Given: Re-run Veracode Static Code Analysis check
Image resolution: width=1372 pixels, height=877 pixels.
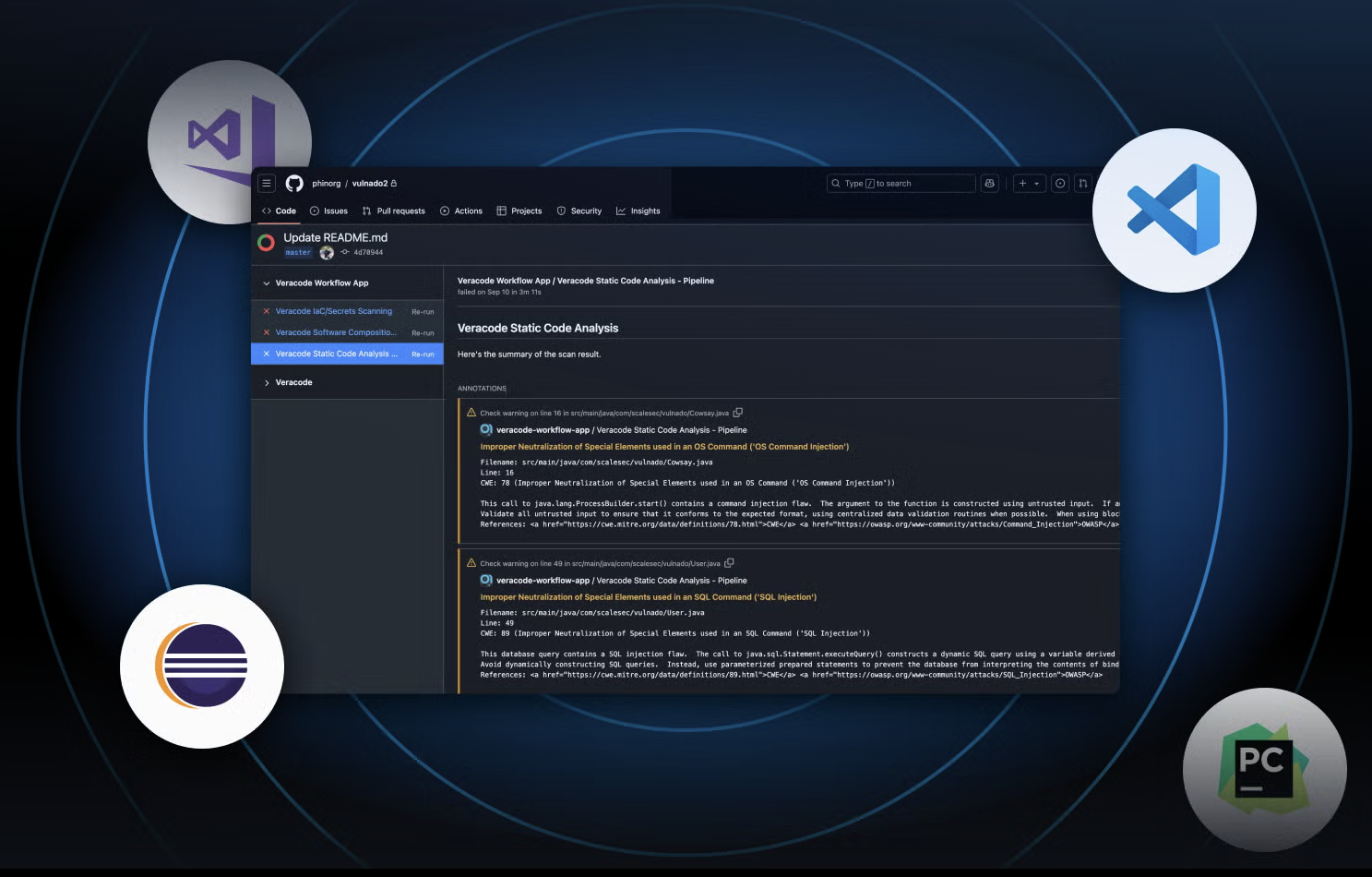Looking at the screenshot, I should (423, 354).
